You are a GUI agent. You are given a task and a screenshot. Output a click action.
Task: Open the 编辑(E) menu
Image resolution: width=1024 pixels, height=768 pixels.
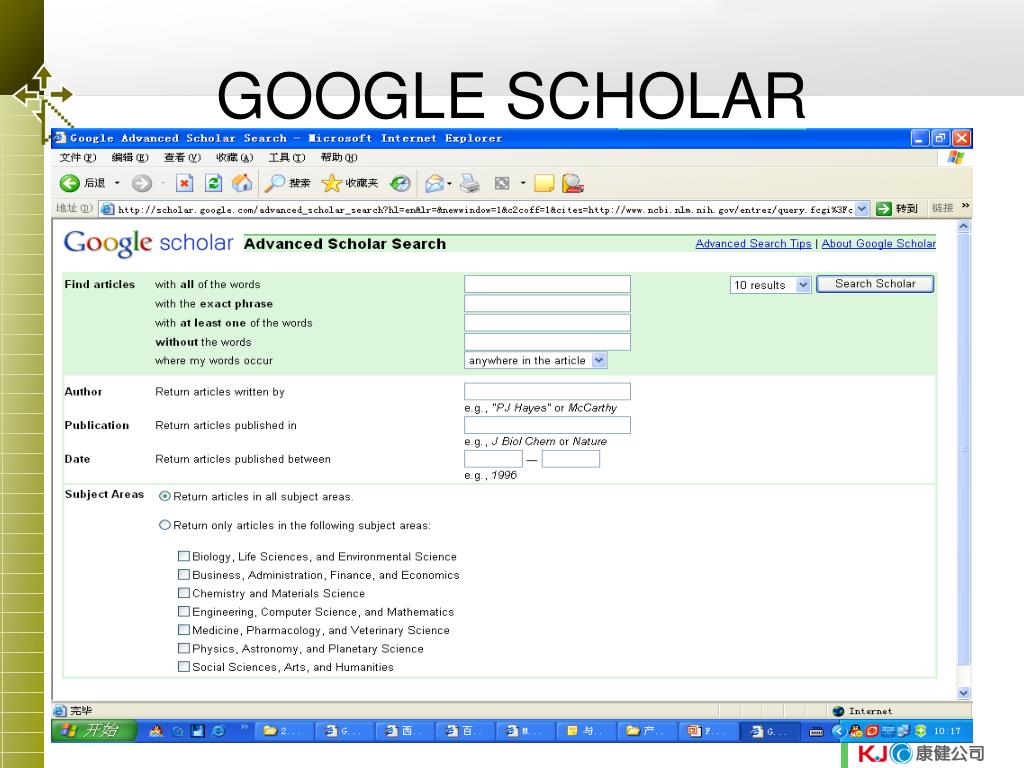[x=130, y=157]
